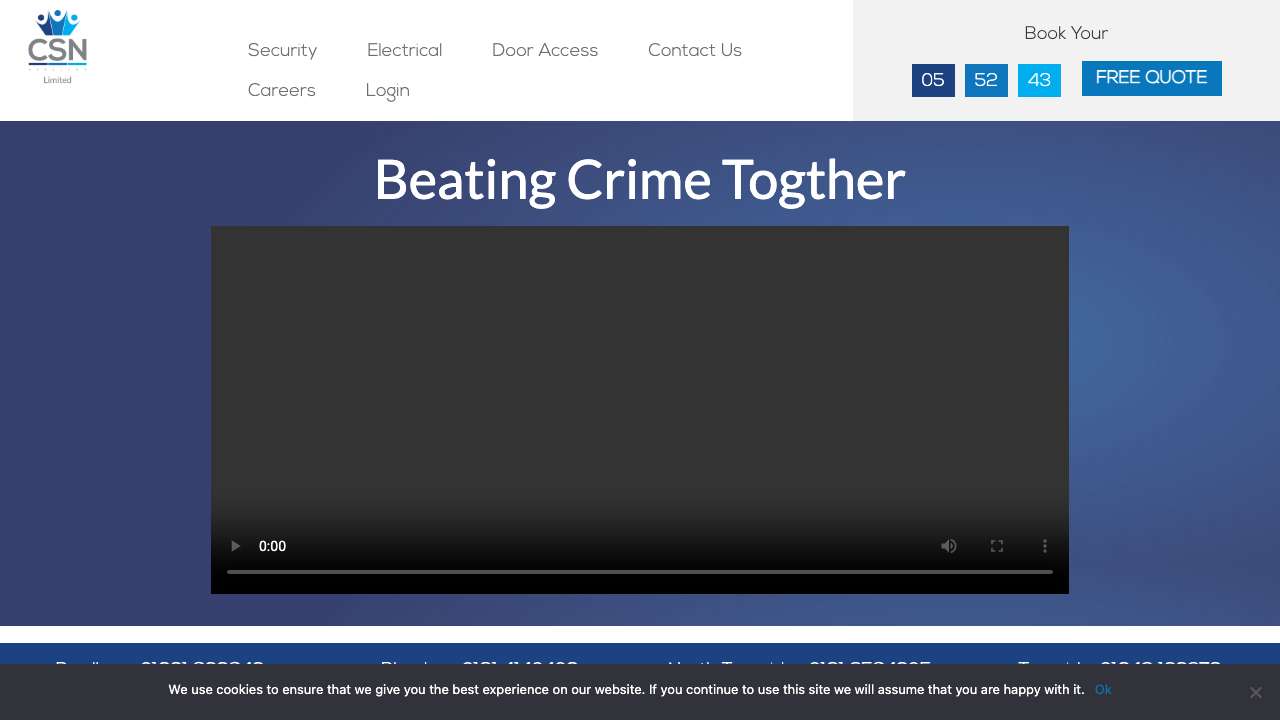This screenshot has width=1280, height=720.
Task: Click the light-blue countdown seconds box
Action: [1039, 81]
